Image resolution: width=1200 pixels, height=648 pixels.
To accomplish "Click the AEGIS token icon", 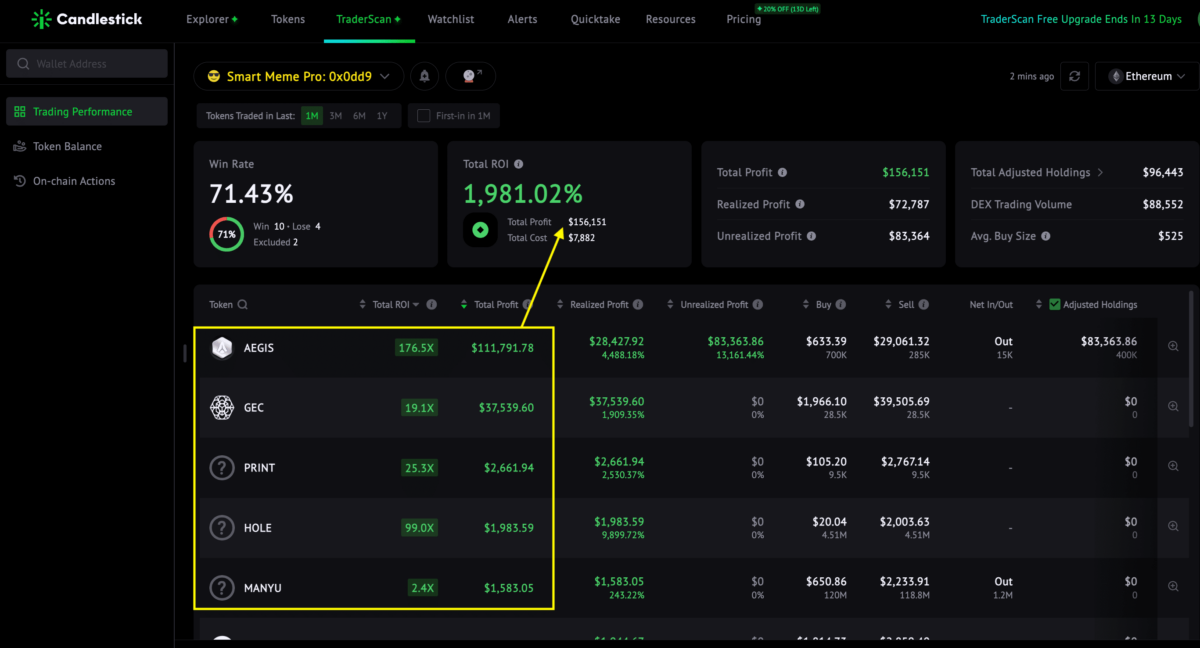I will coord(222,348).
